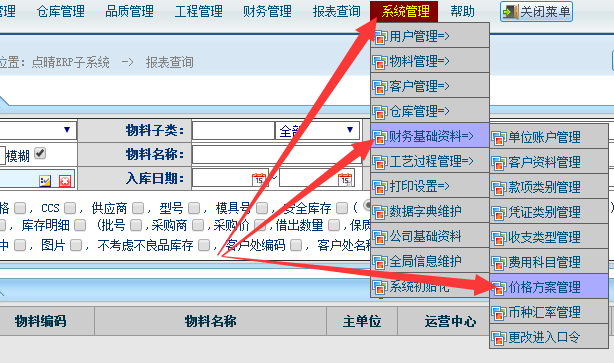Expand the 财务基础资料 submenu
Image resolution: width=614 pixels, height=363 pixels.
click(x=430, y=136)
